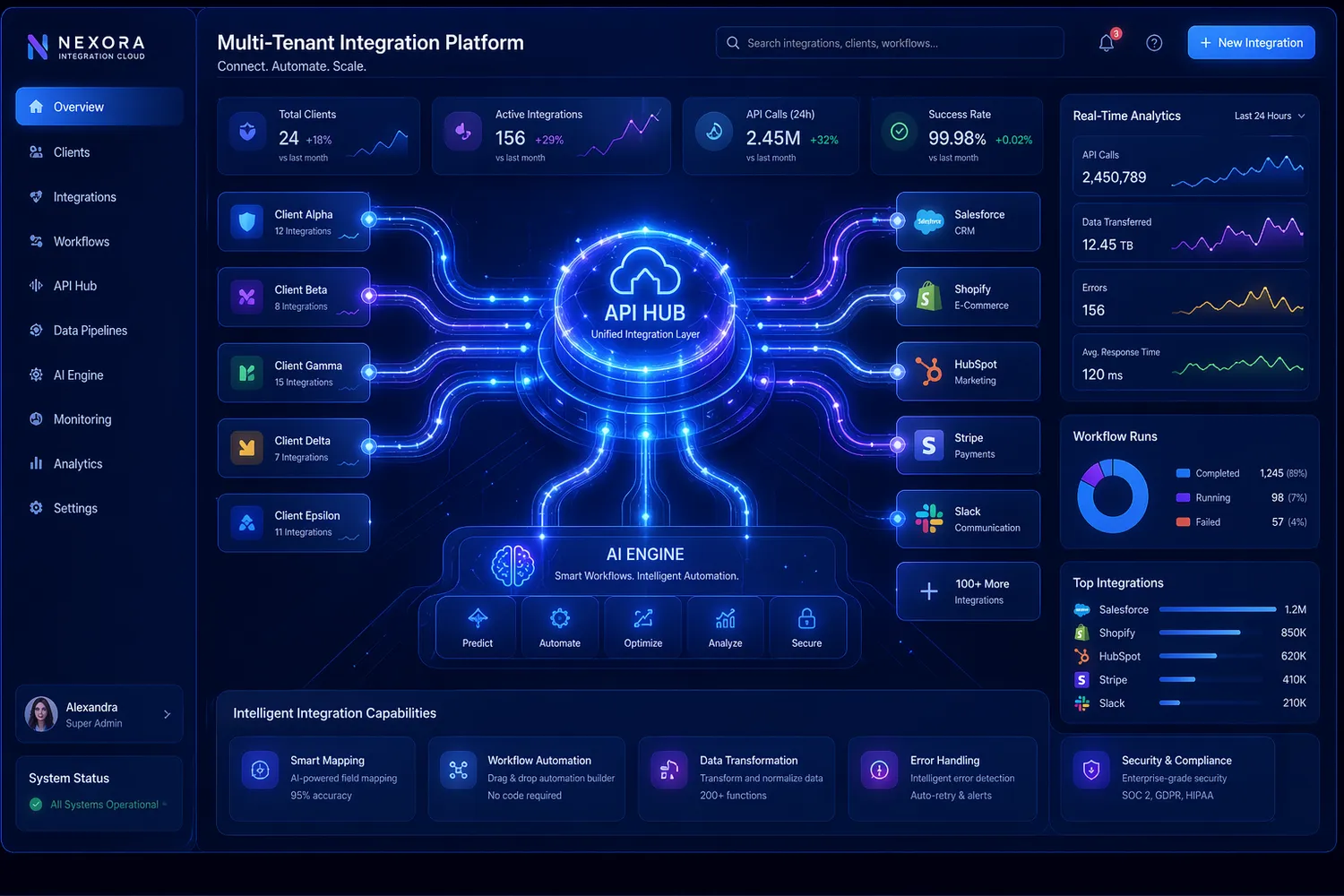Screen dimensions: 1344x896
Task: Click the Automate button
Action: click(x=560, y=627)
